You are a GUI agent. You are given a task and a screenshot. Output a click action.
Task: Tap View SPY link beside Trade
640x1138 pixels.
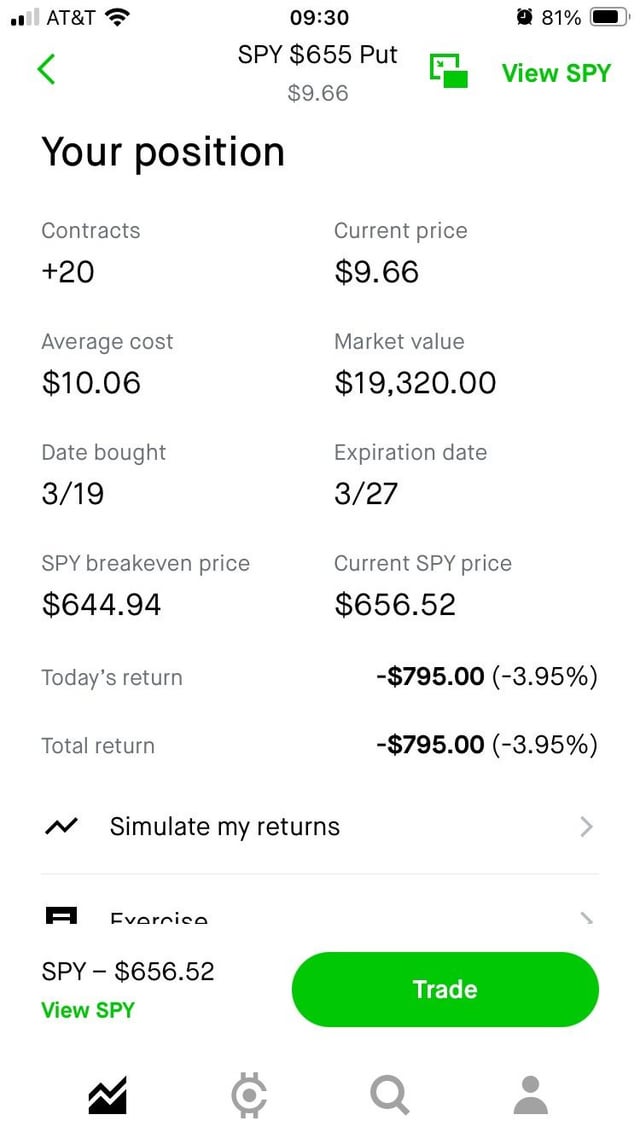(87, 1010)
